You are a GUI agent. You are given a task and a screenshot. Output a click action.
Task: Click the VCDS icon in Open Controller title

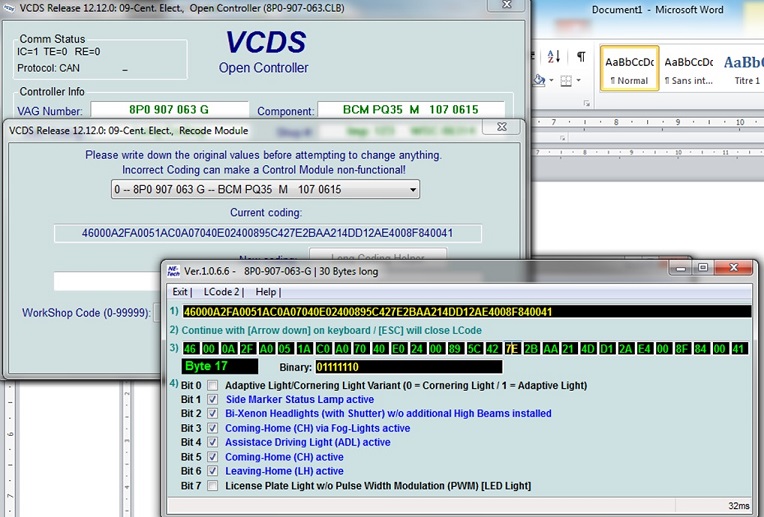click(x=9, y=8)
